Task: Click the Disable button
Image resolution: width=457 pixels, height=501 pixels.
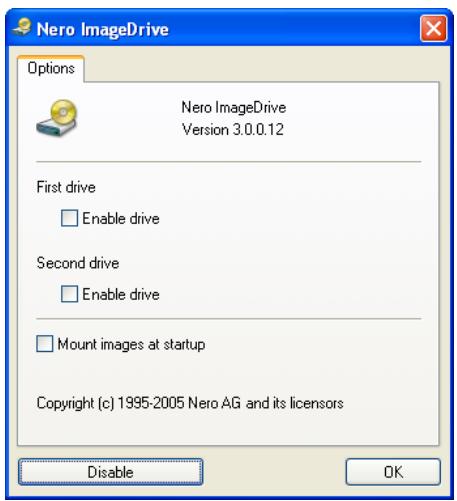Action: pyautogui.click(x=110, y=472)
